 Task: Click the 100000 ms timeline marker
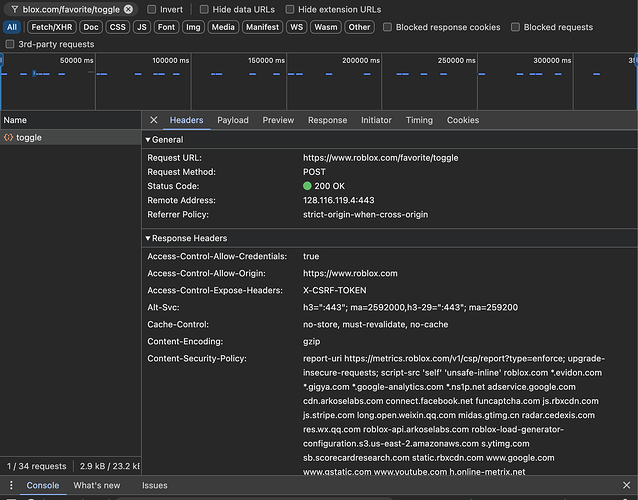[170, 60]
